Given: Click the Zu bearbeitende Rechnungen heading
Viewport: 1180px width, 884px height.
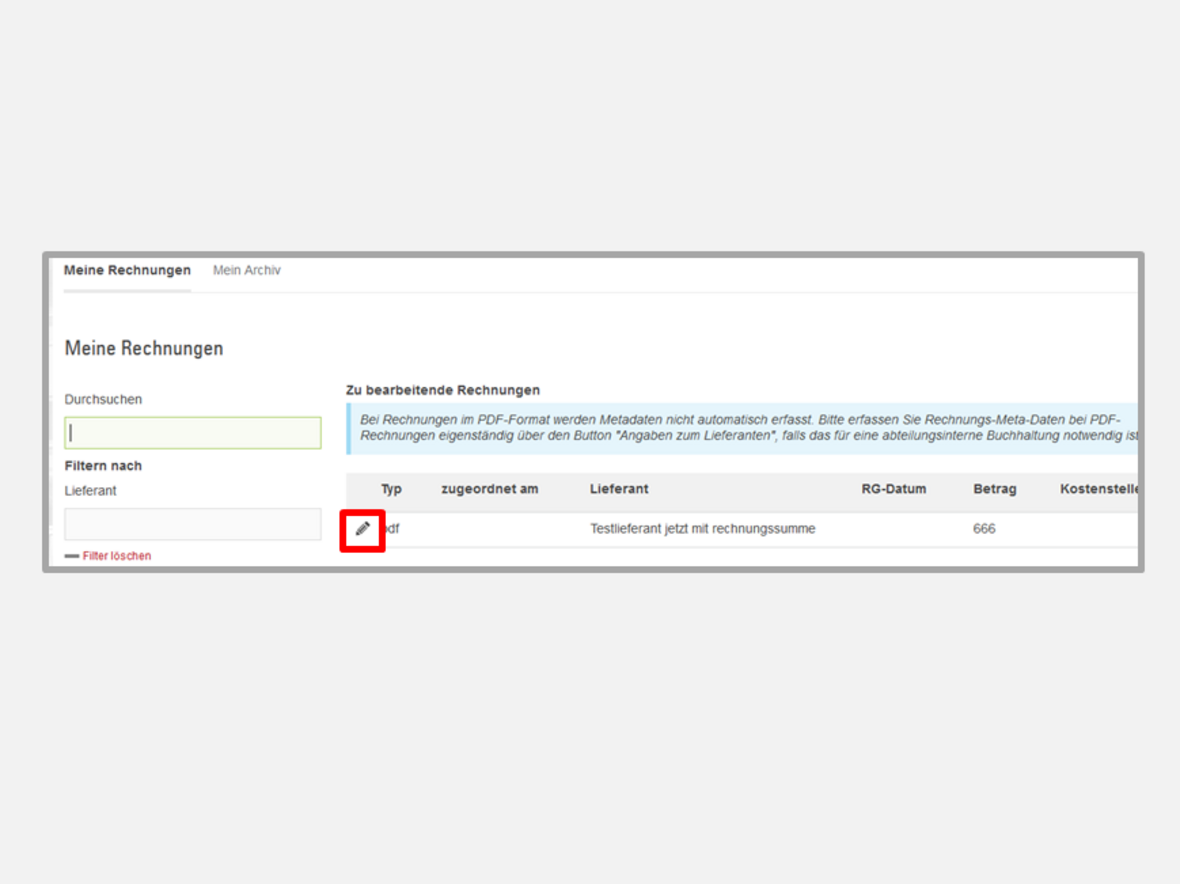Looking at the screenshot, I should pyautogui.click(x=442, y=390).
